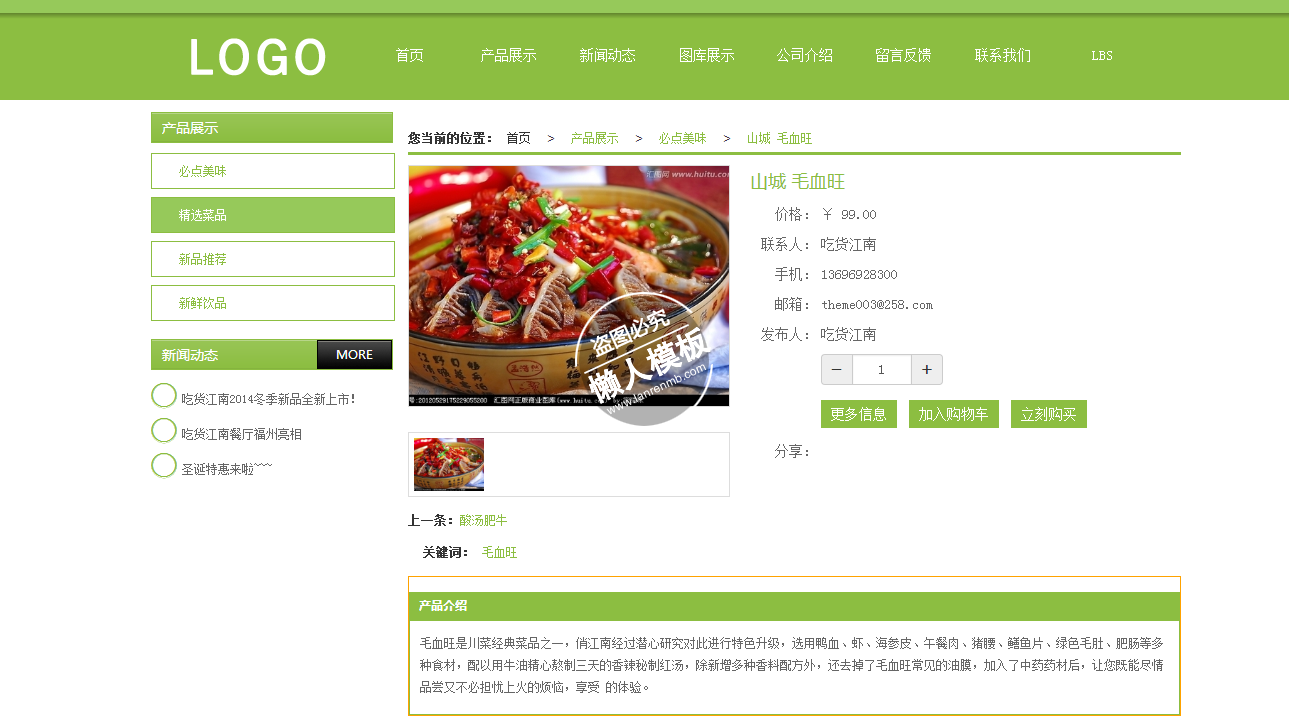The height and width of the screenshot is (723, 1289).
Task: Click the 立刻购买 button
Action: (1049, 414)
